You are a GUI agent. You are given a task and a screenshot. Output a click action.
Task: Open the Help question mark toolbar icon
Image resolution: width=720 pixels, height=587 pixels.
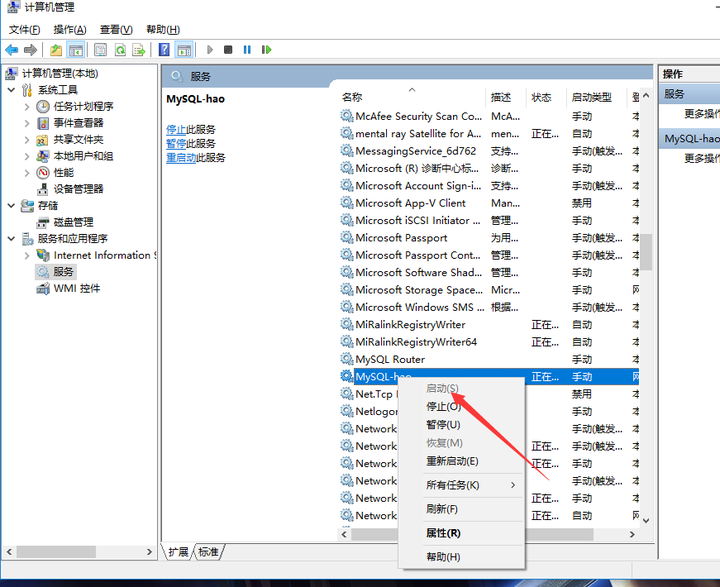pos(164,50)
